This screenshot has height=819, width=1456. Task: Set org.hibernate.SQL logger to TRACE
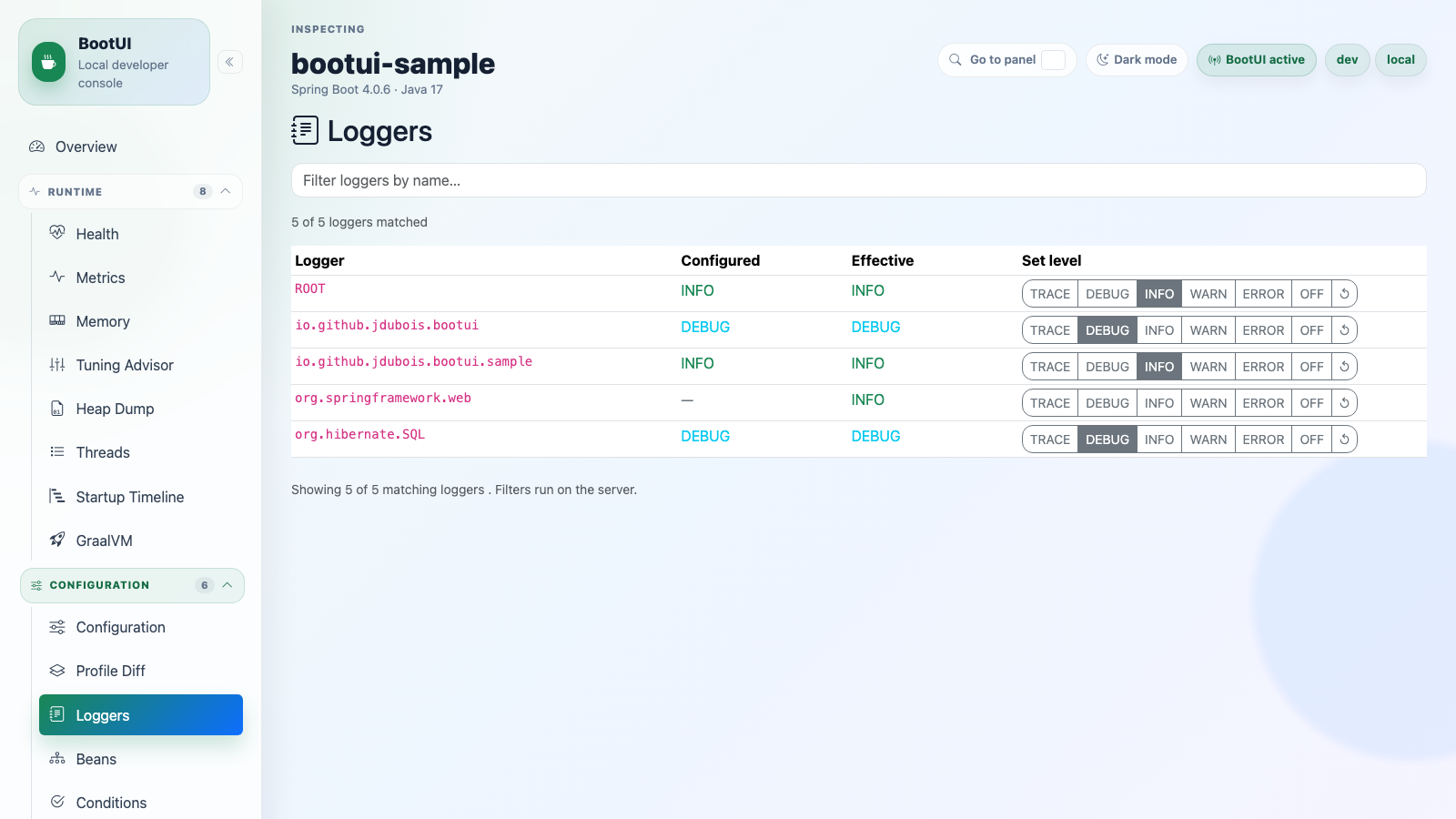point(1050,440)
